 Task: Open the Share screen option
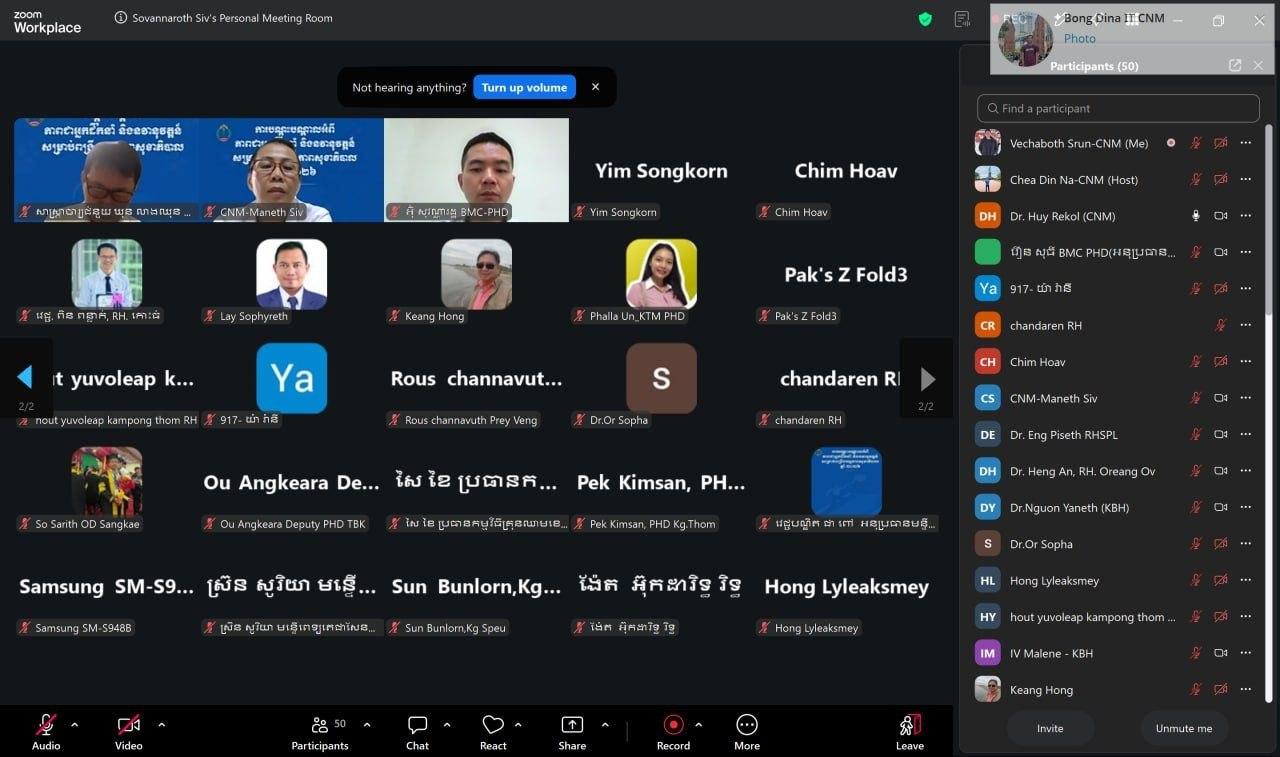click(572, 732)
